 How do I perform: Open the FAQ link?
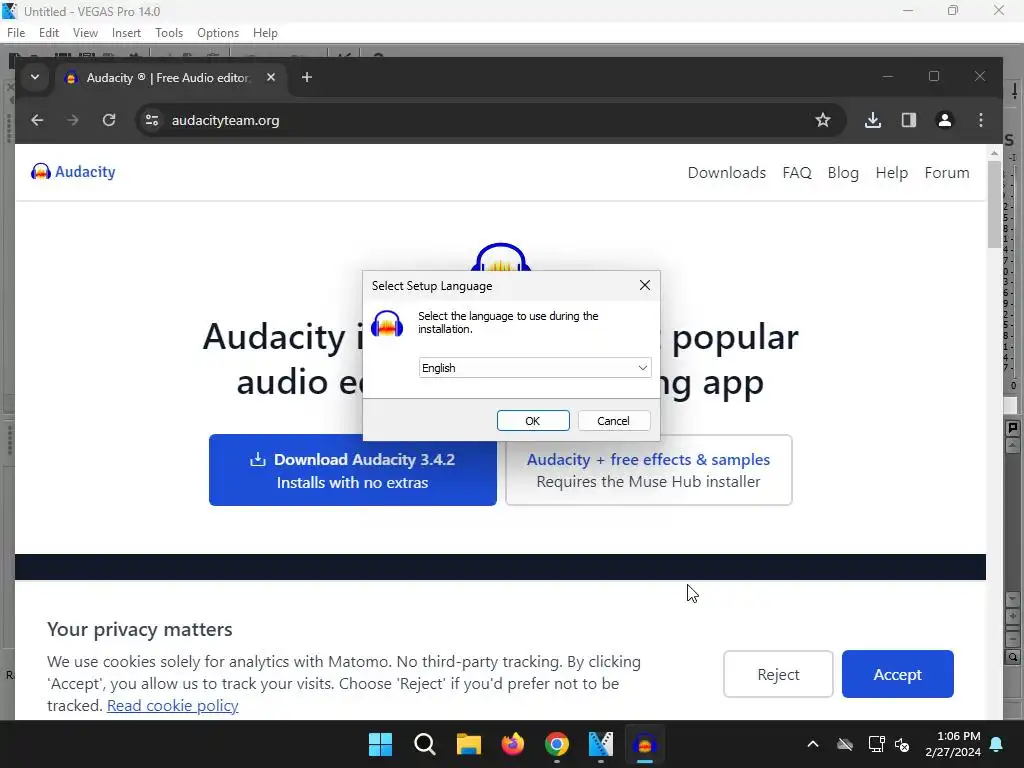tap(797, 172)
